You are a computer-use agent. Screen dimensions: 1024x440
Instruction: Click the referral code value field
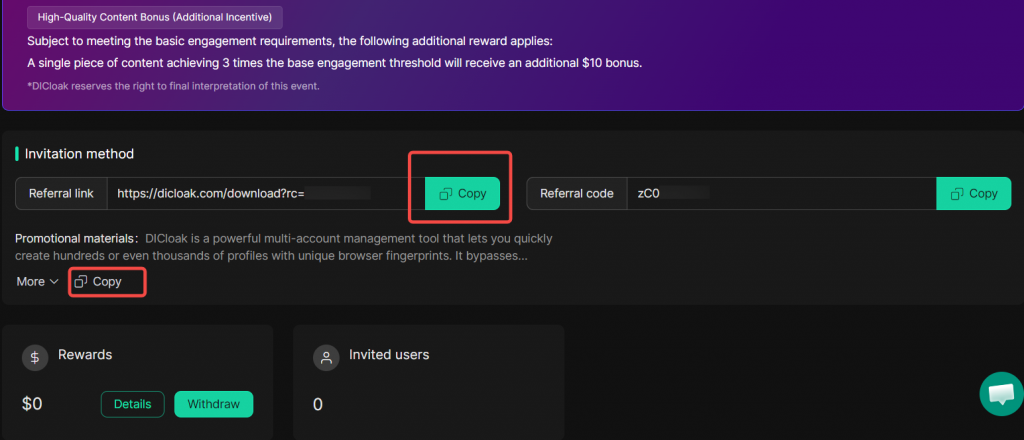pyautogui.click(x=782, y=193)
